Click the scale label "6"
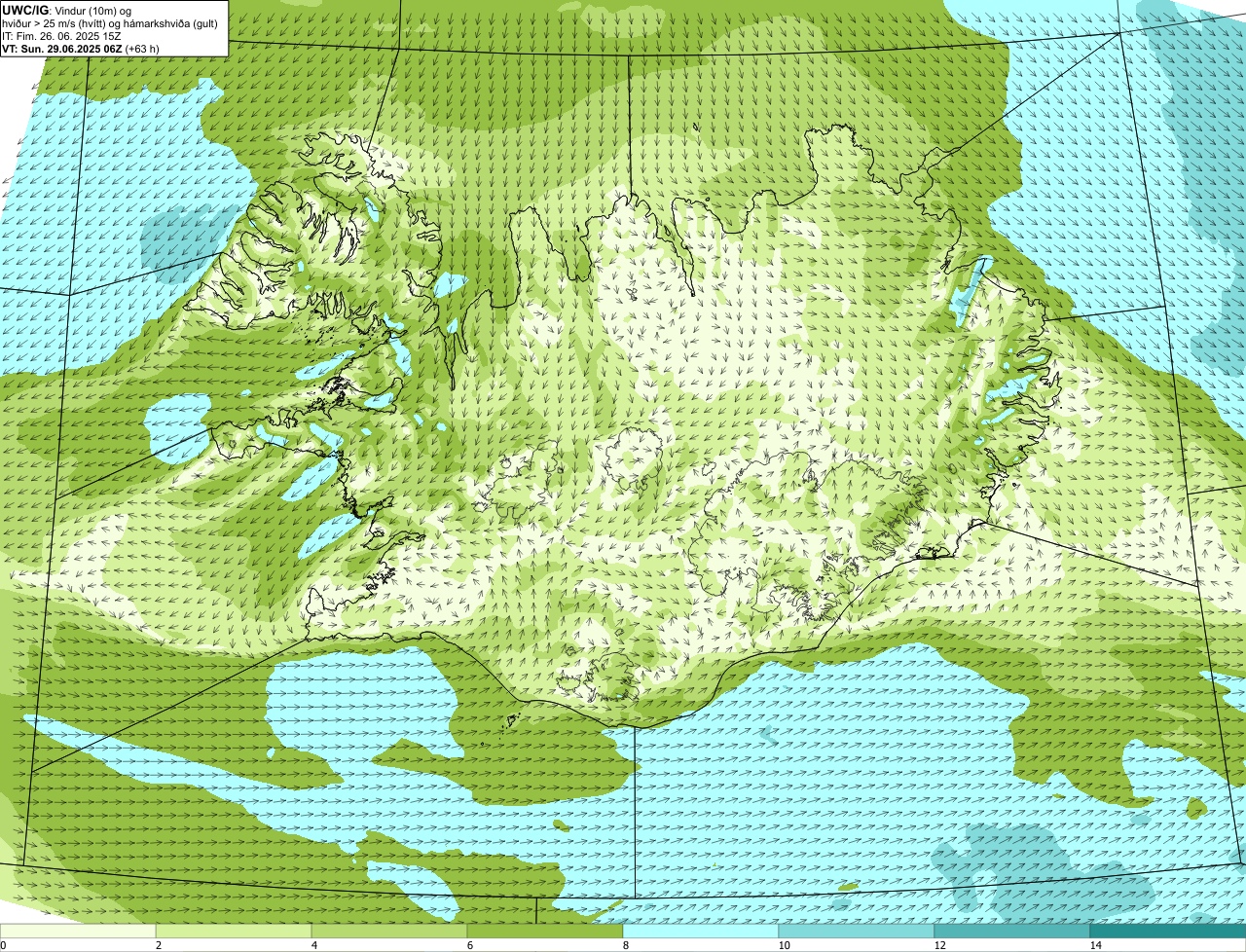This screenshot has width=1246, height=952. click(469, 945)
